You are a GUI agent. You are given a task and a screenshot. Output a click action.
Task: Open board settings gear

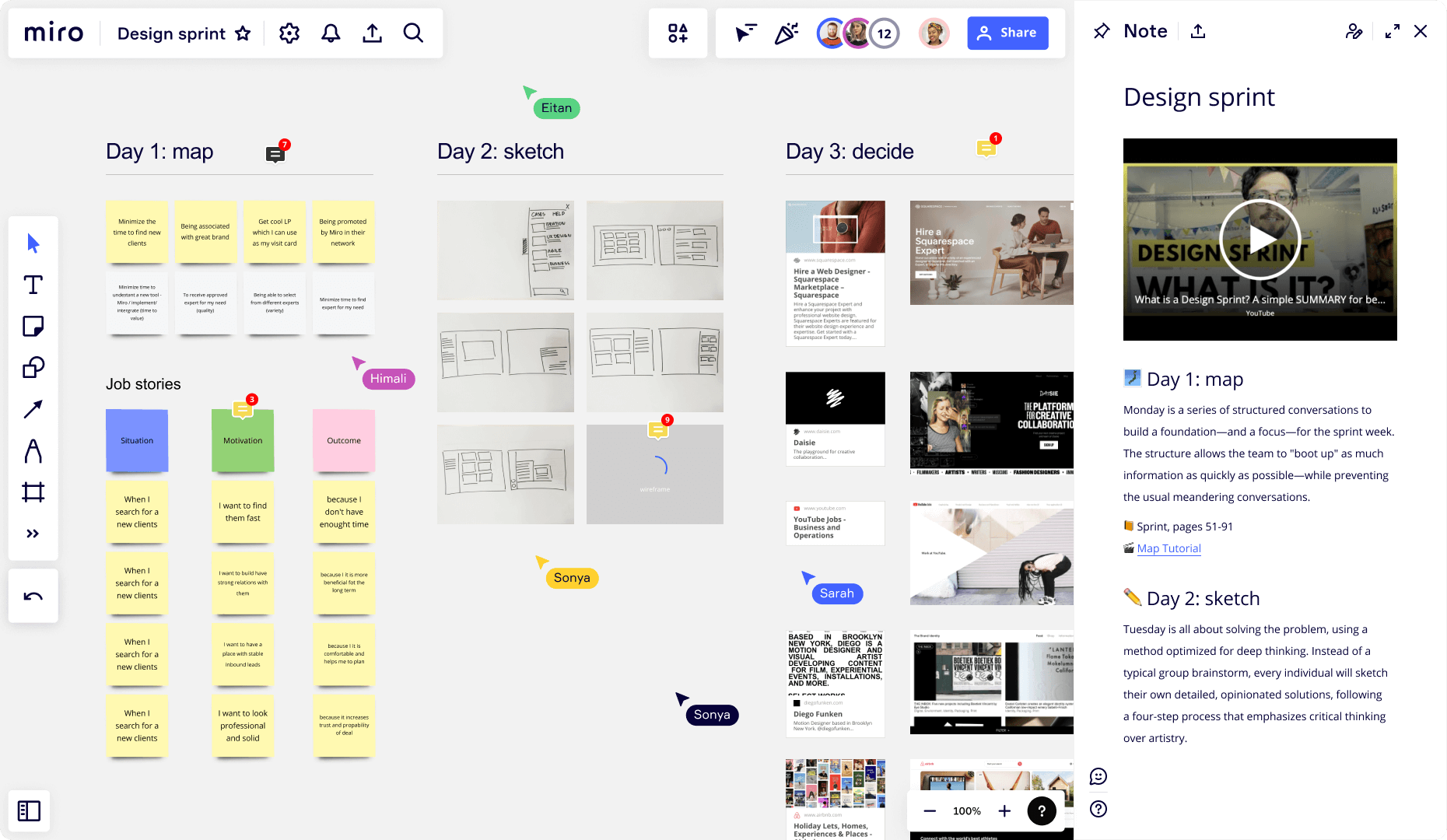[289, 33]
